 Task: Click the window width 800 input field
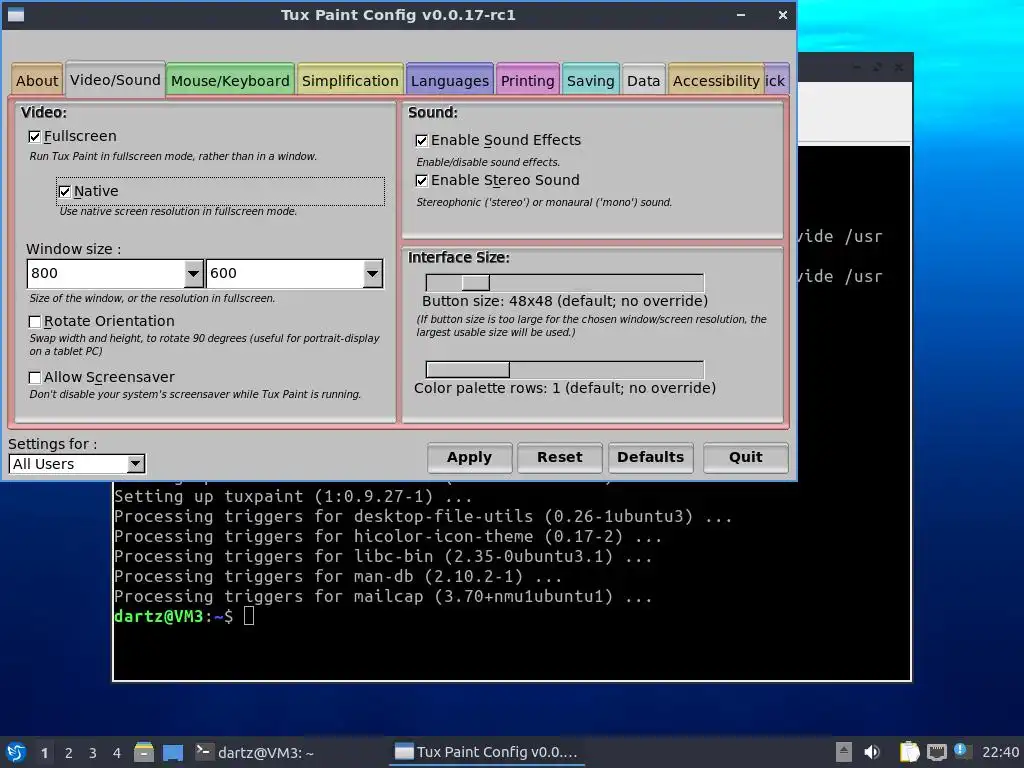106,274
